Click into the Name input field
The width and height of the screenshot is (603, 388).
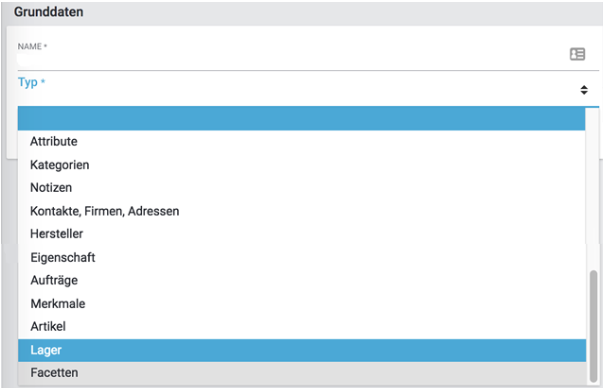(292, 60)
